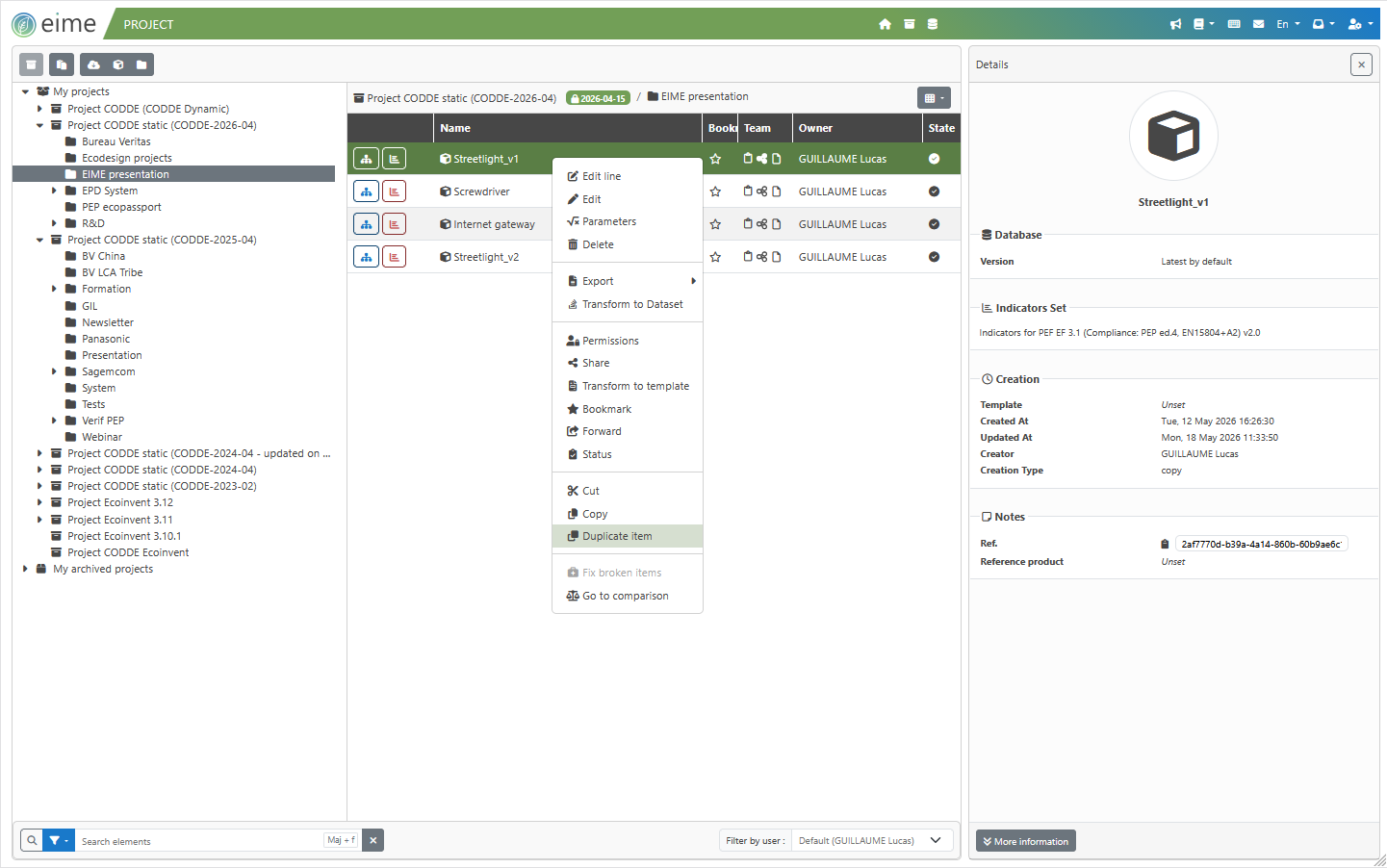Open the Filter by user dropdown
Viewport: 1387px width, 868px height.
(x=871, y=840)
